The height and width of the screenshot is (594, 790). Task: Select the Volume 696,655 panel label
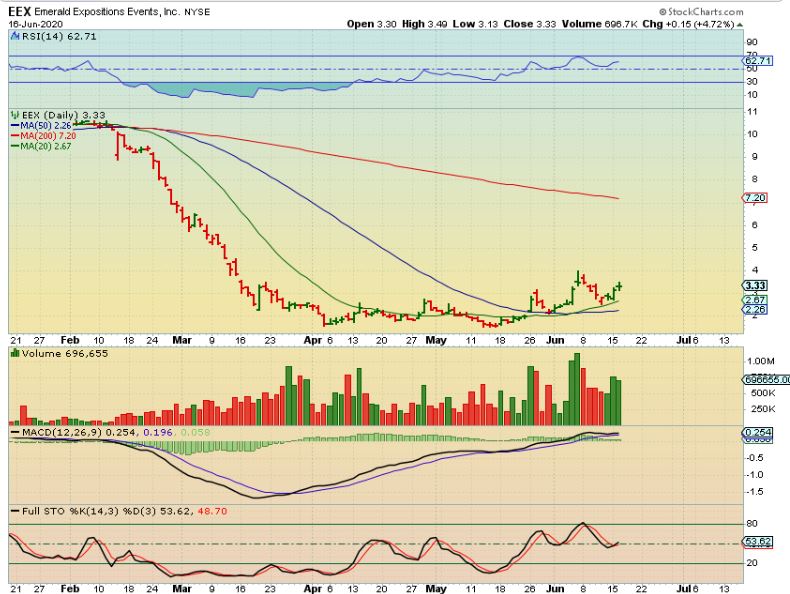pyautogui.click(x=64, y=354)
